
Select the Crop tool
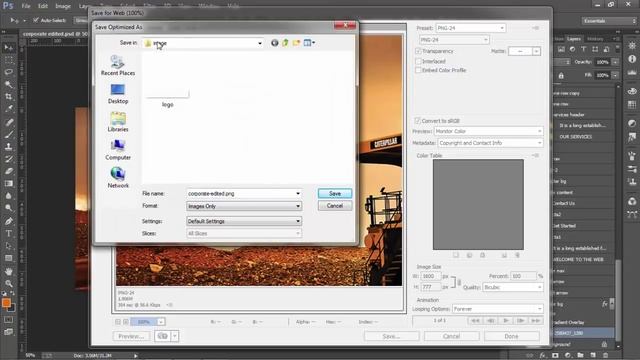9,97
